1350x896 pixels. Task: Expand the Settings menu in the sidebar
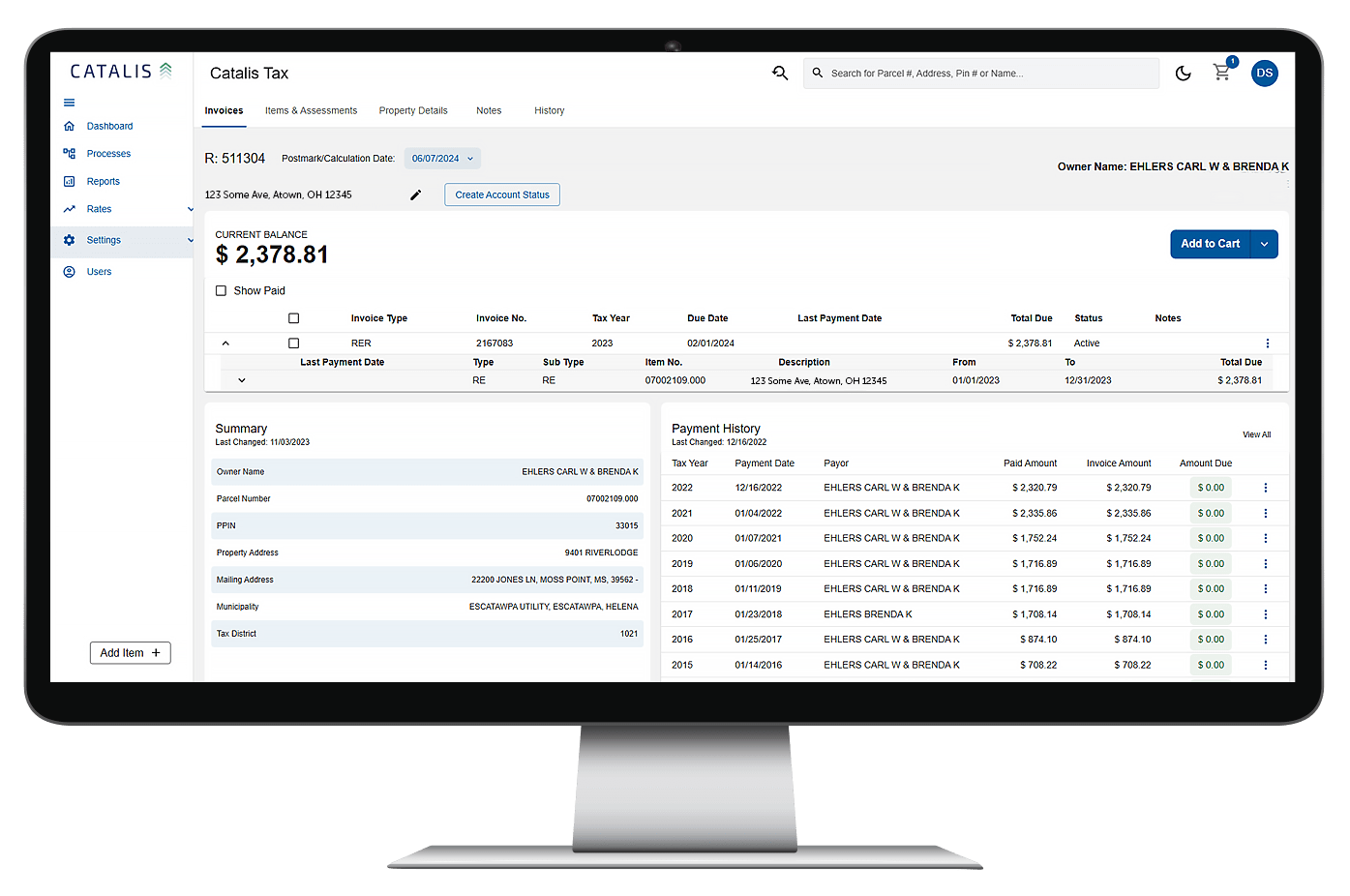pyautogui.click(x=103, y=240)
